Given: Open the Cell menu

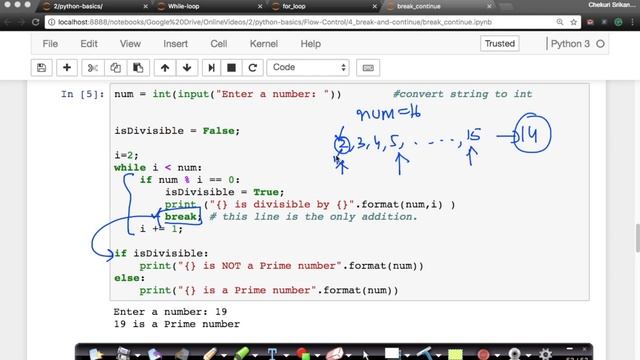Looking at the screenshot, I should (x=219, y=44).
